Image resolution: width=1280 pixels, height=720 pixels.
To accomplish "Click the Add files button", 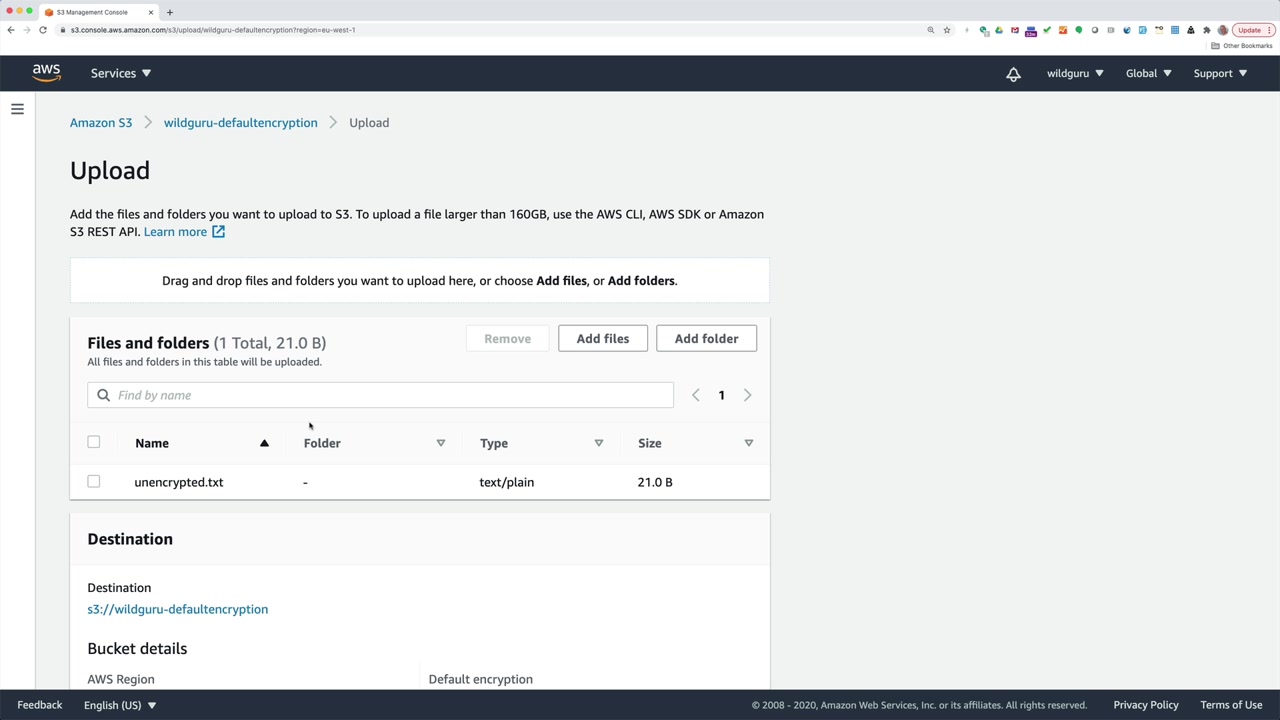I will (x=603, y=339).
